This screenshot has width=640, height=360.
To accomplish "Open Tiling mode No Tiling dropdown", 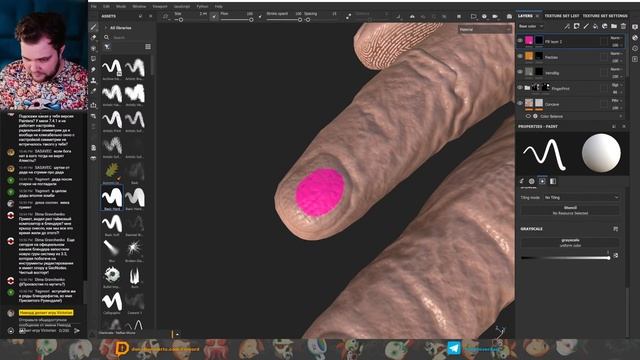I will point(581,198).
